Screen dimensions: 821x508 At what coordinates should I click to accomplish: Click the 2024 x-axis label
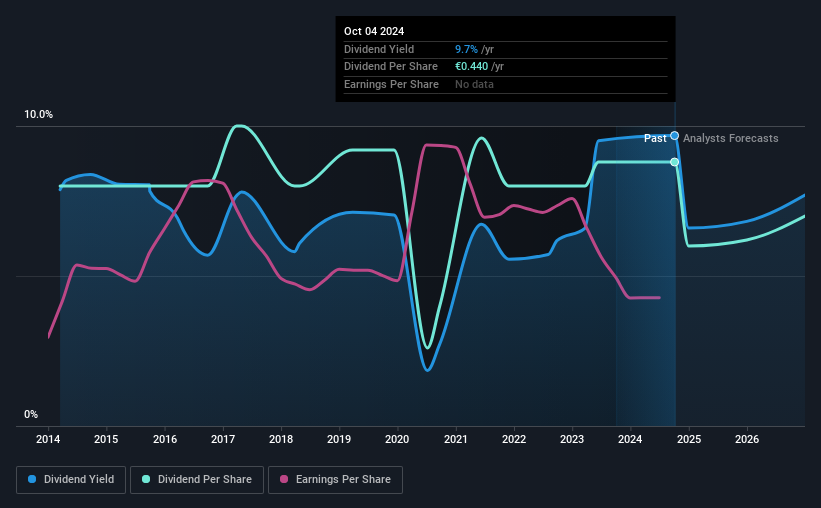pyautogui.click(x=630, y=439)
